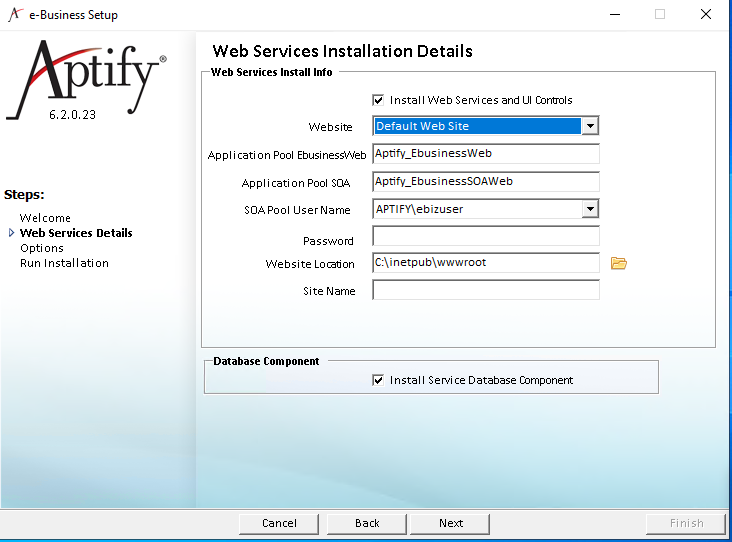Click the Aptify logo image
Viewport: 732px width, 542px height.
point(86,80)
